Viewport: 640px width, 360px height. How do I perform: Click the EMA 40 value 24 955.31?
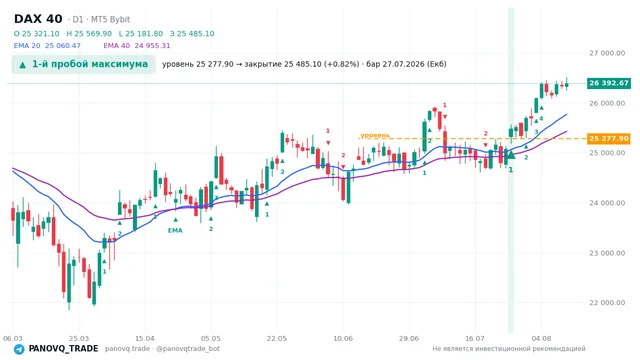(x=137, y=45)
